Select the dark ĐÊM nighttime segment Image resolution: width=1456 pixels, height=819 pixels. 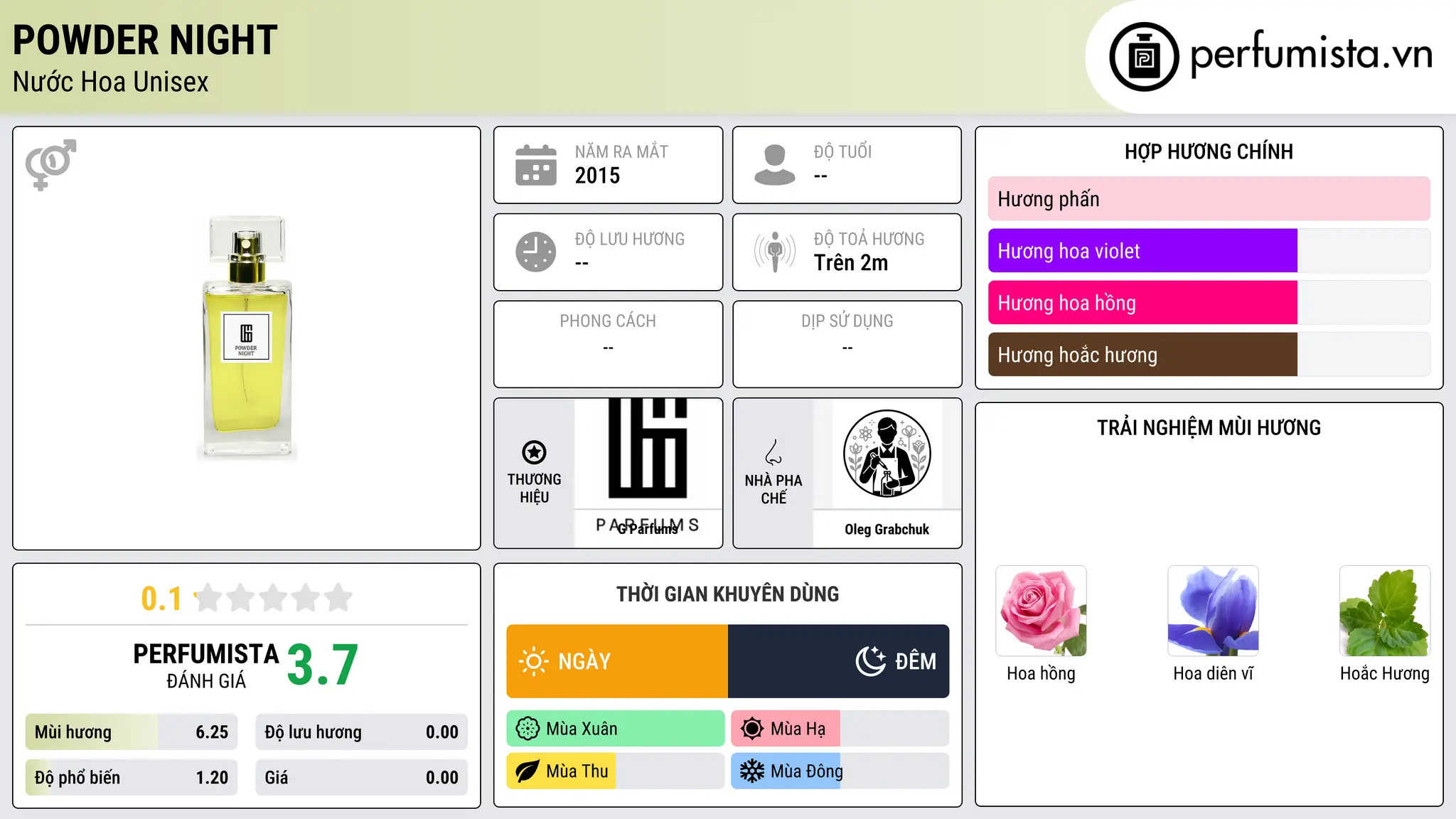tap(839, 661)
